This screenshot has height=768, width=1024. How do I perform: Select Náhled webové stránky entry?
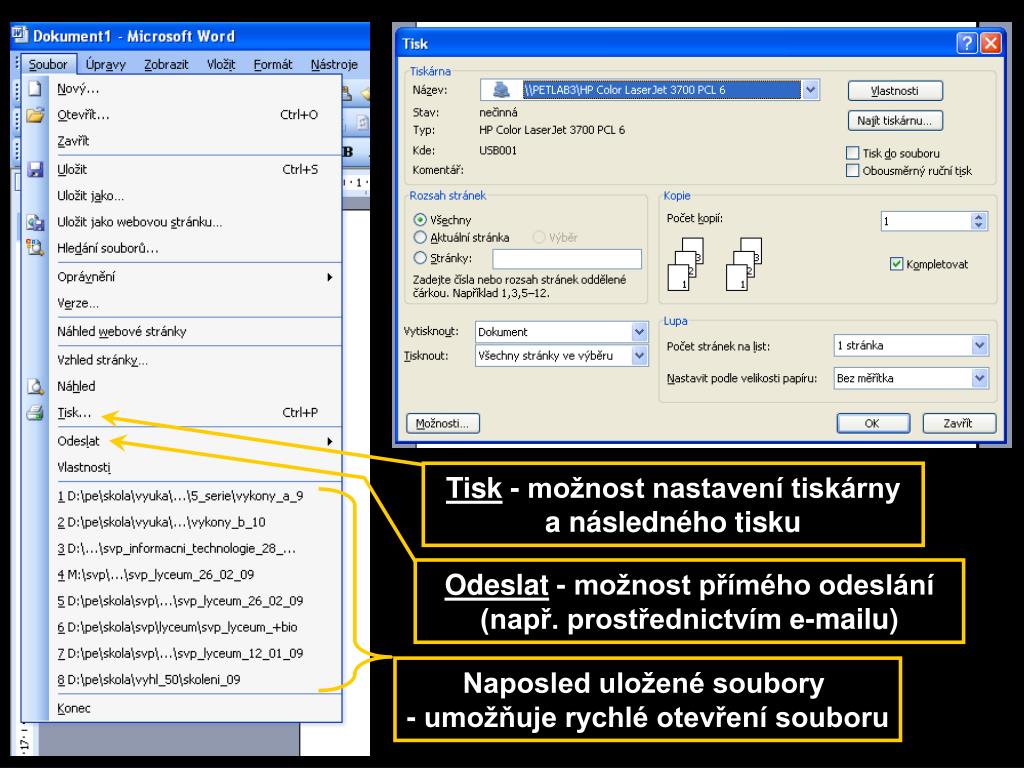(183, 331)
